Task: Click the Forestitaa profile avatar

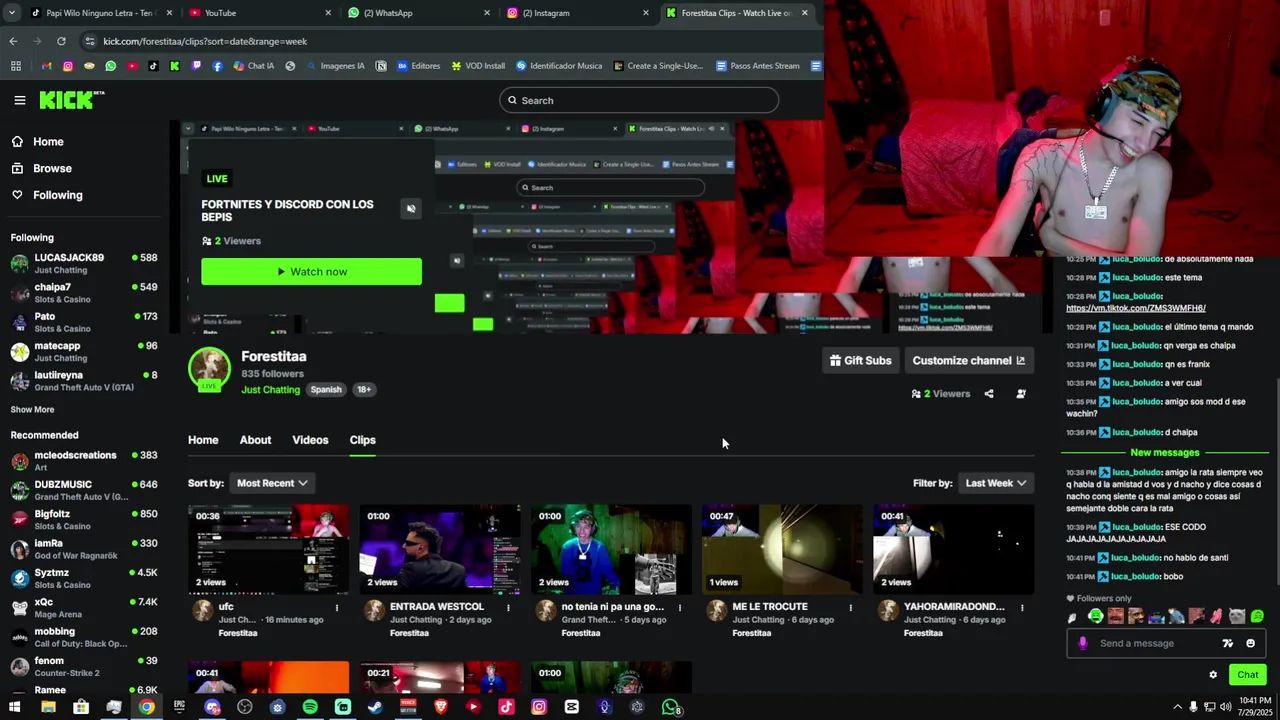Action: 209,370
